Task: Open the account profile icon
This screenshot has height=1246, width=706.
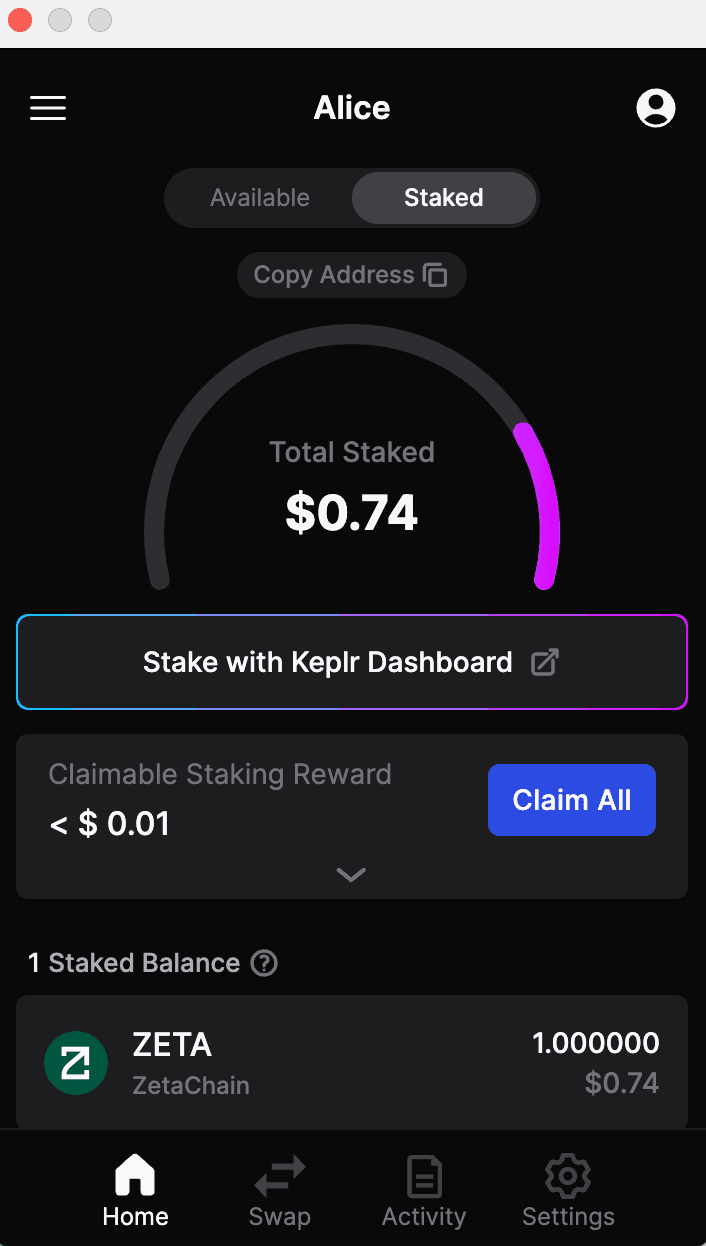Action: [656, 108]
